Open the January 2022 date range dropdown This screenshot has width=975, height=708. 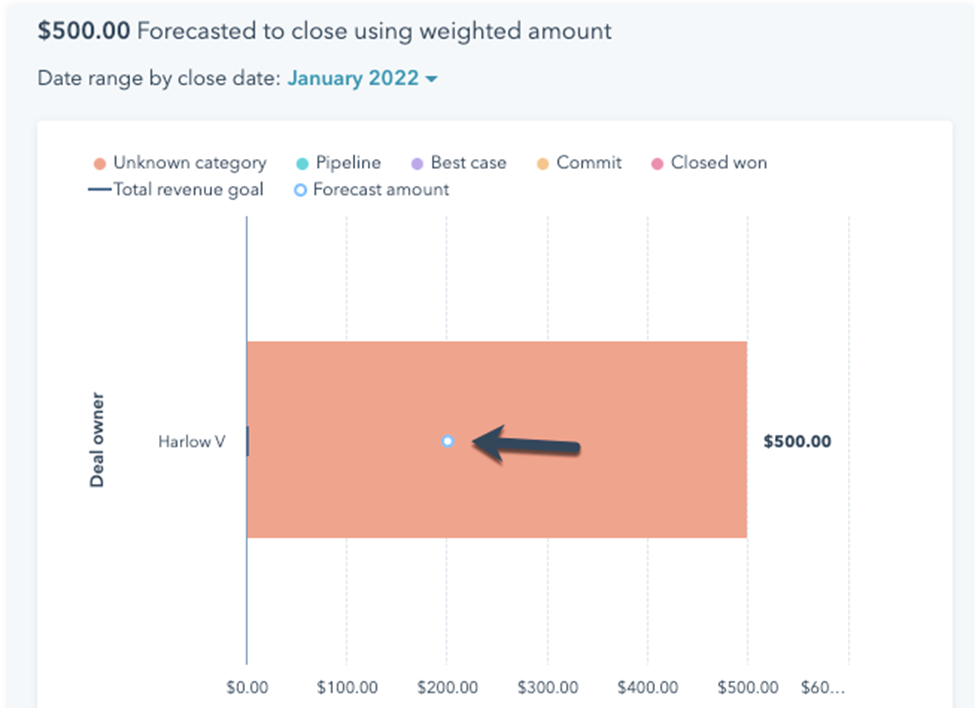(x=353, y=78)
